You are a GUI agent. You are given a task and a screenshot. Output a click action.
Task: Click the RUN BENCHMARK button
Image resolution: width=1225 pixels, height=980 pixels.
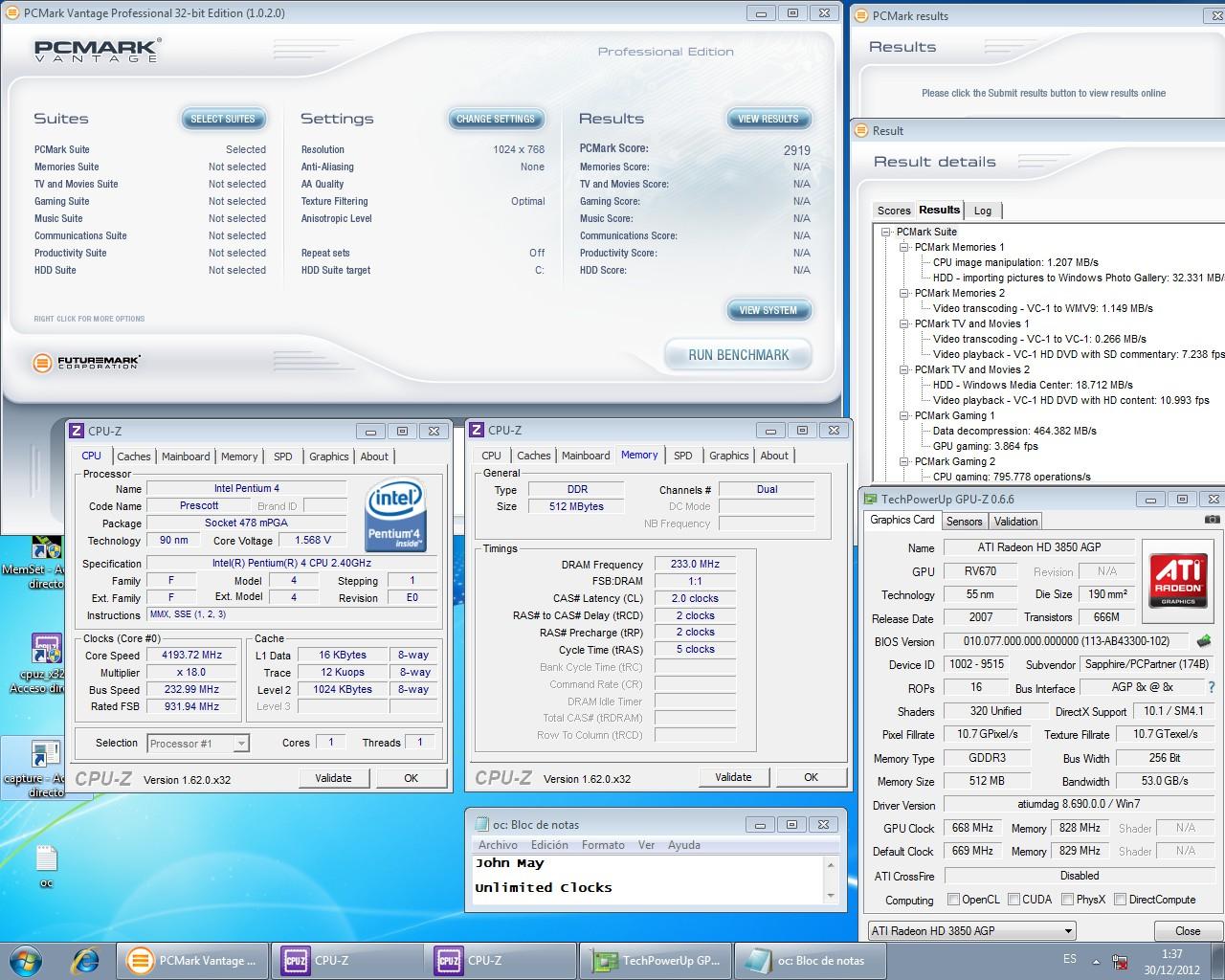coord(739,355)
